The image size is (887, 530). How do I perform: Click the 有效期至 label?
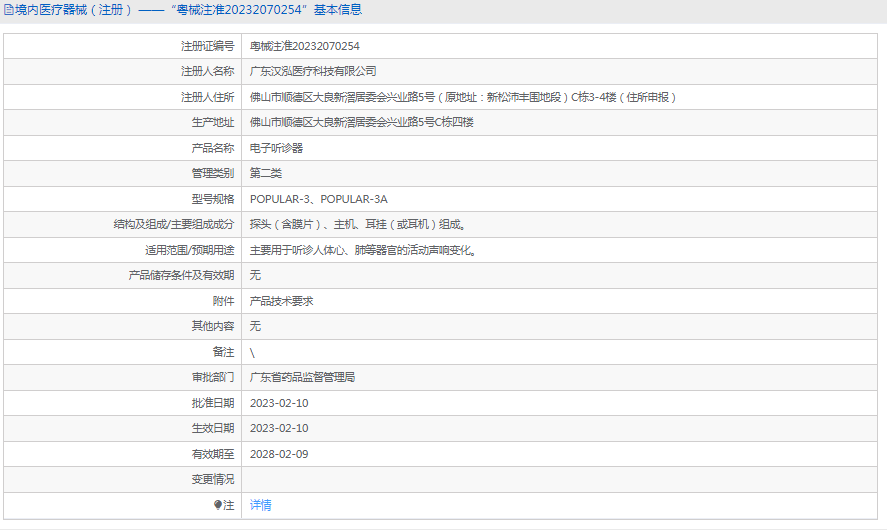pos(213,454)
